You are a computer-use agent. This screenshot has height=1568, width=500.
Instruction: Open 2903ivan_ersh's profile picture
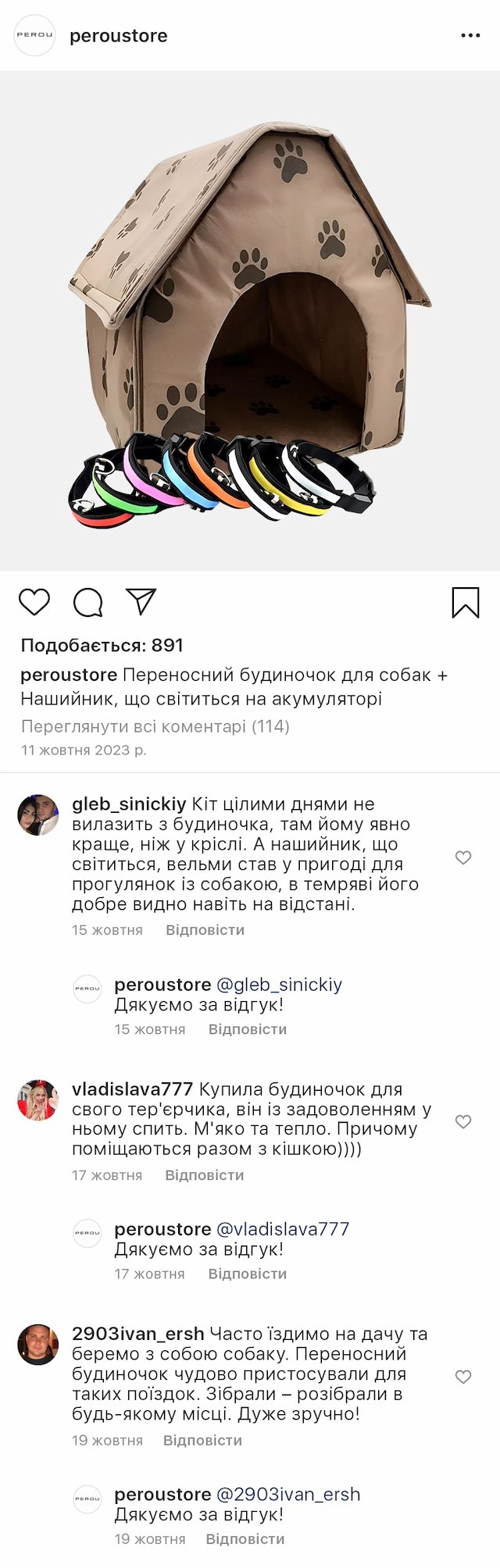[x=37, y=1344]
